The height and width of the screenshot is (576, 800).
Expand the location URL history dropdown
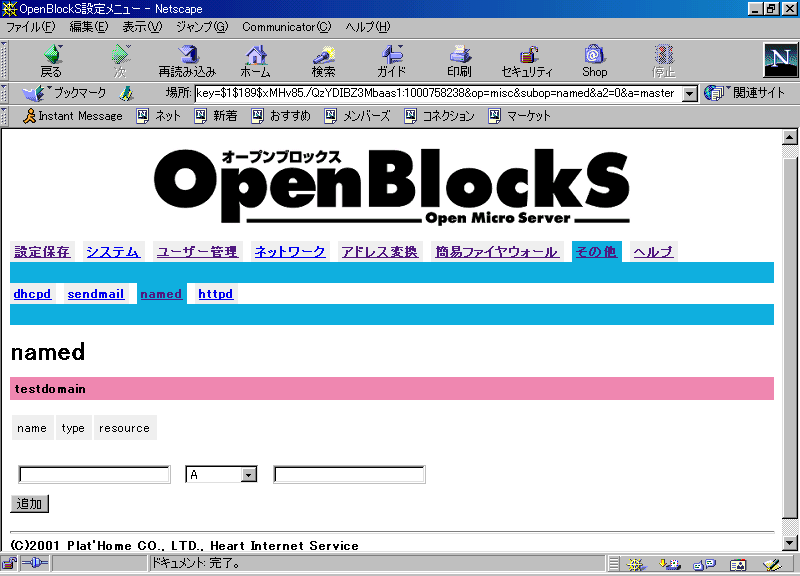pyautogui.click(x=690, y=93)
